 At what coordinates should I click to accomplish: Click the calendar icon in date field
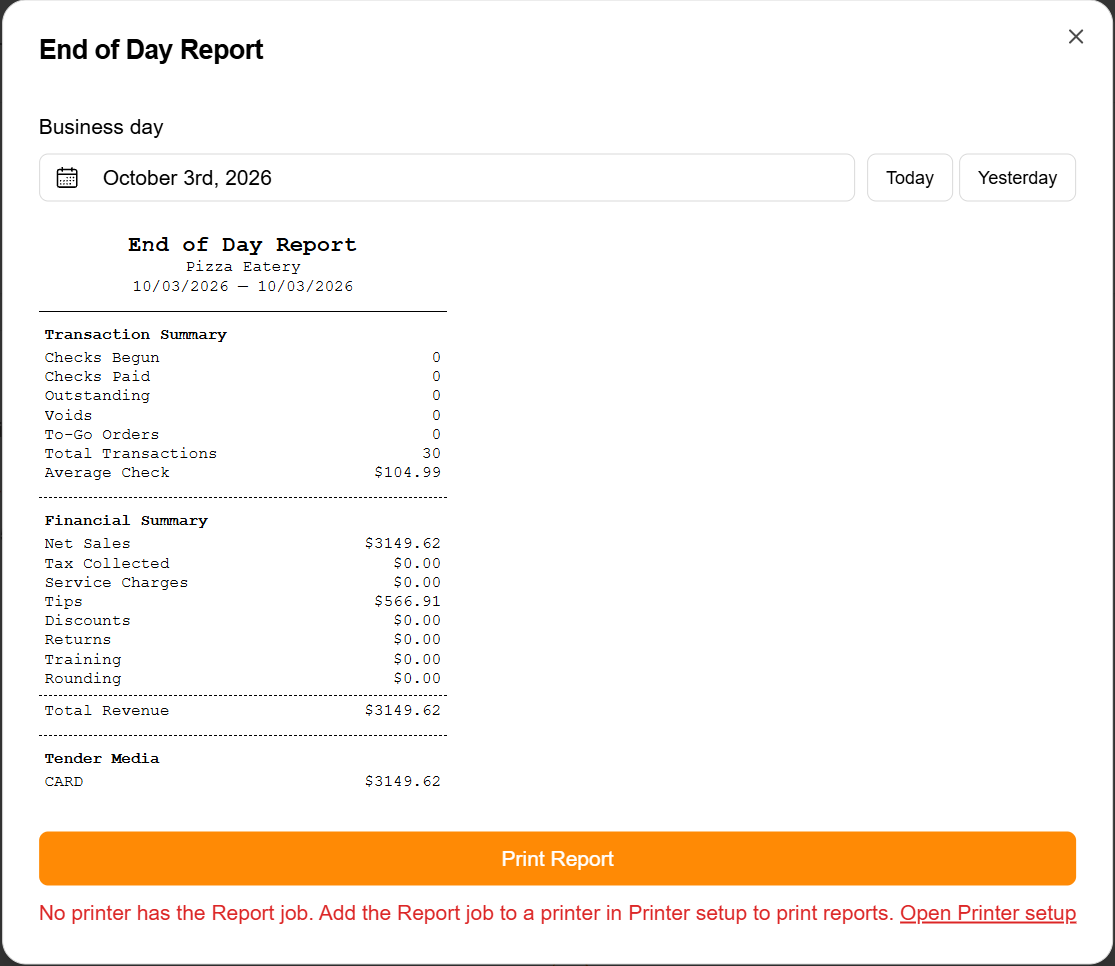pyautogui.click(x=67, y=178)
